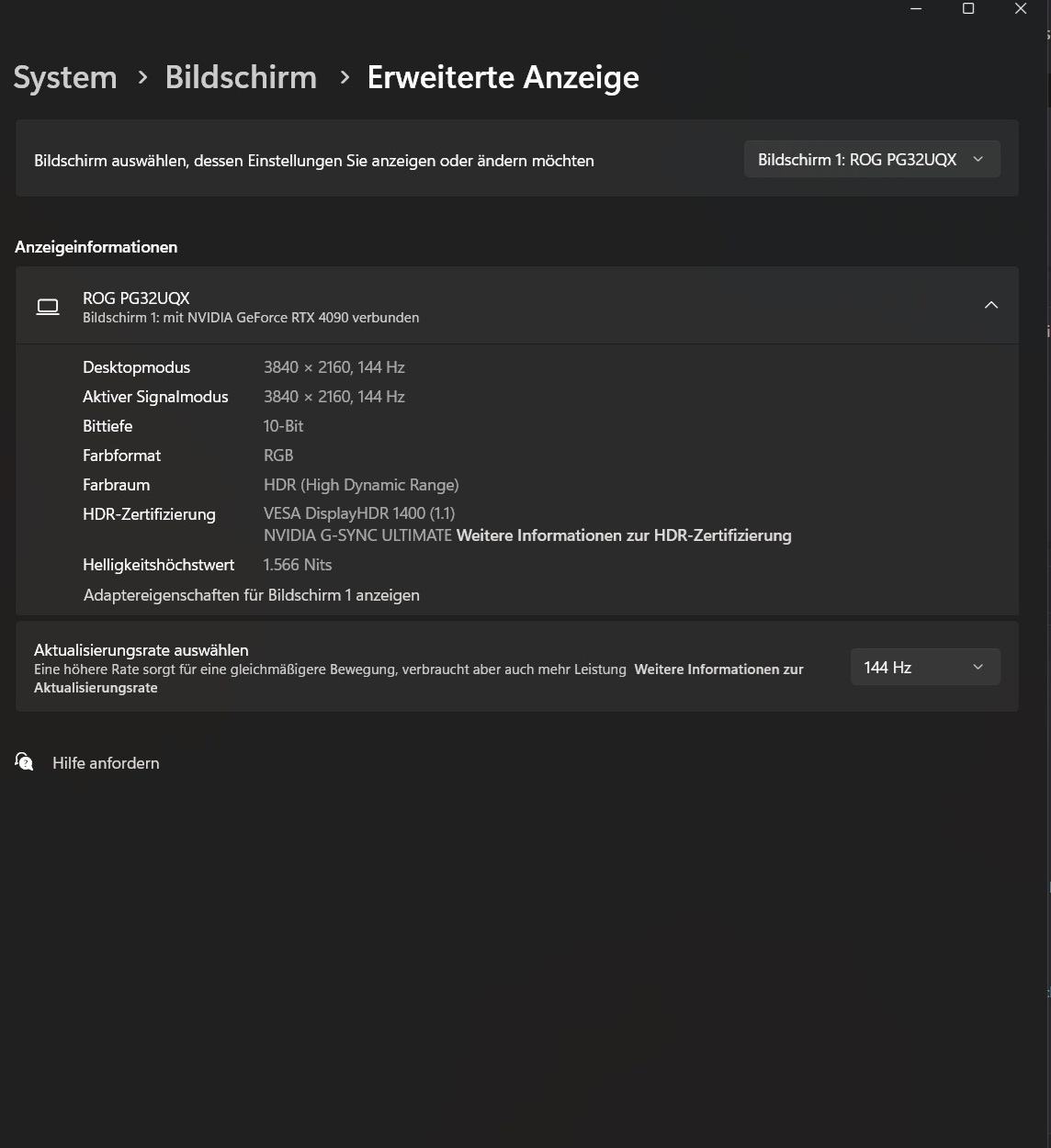Open Adaptereigenschaften für Bildschirm 1 anzeigen
The image size is (1051, 1148).
tap(252, 595)
